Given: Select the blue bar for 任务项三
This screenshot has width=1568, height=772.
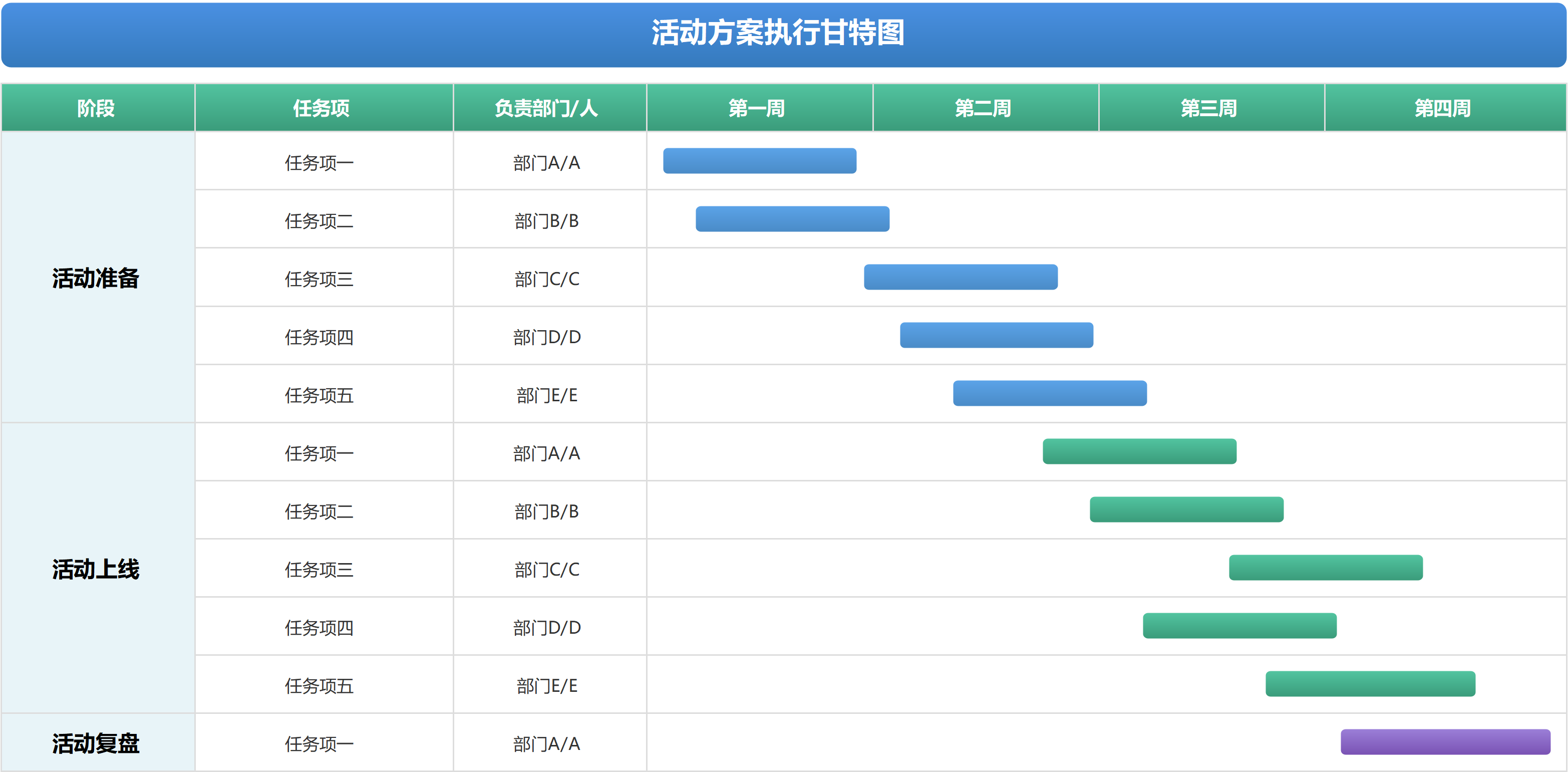Looking at the screenshot, I should (961, 278).
